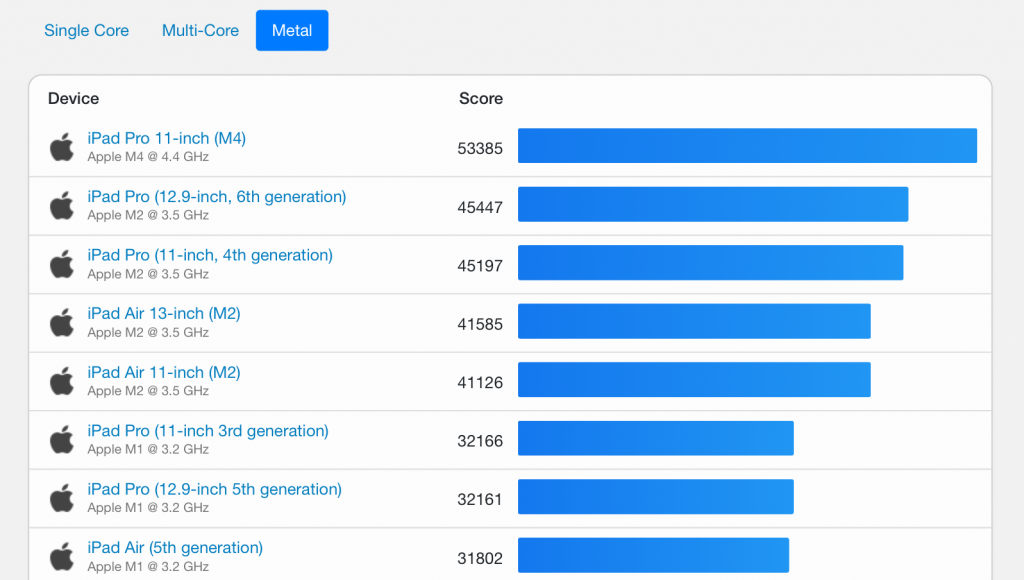This screenshot has height=580, width=1024.
Task: Open iPad Pro (12.9-inch, 6th generation) link
Action: 216,197
